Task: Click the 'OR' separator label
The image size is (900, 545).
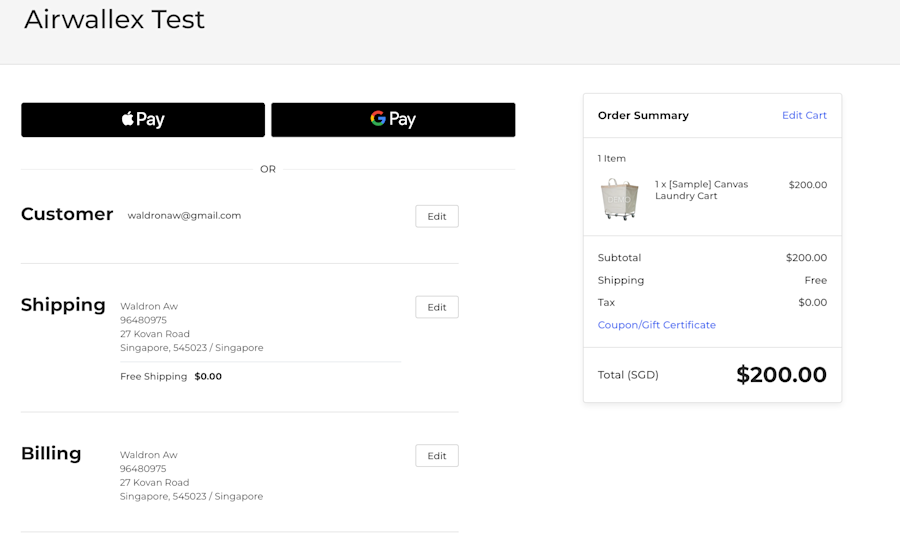Action: tap(268, 169)
